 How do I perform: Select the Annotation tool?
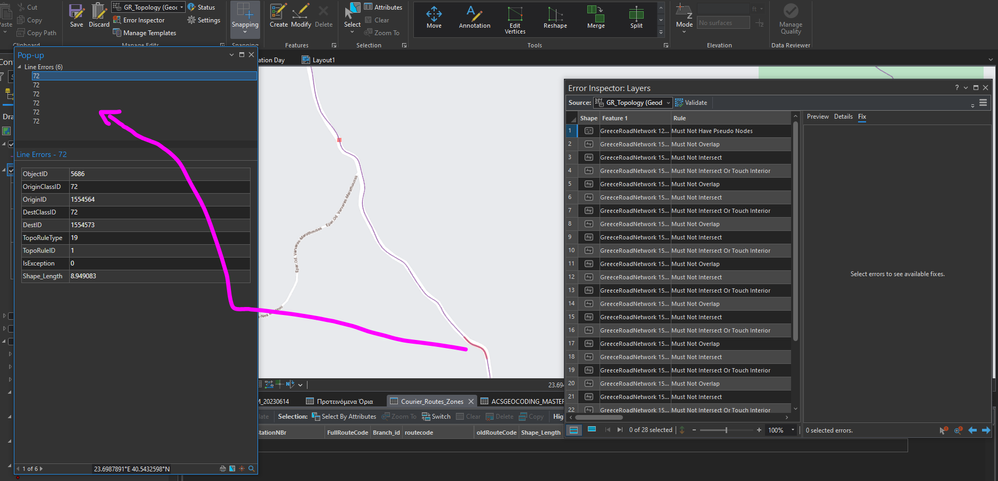click(474, 18)
